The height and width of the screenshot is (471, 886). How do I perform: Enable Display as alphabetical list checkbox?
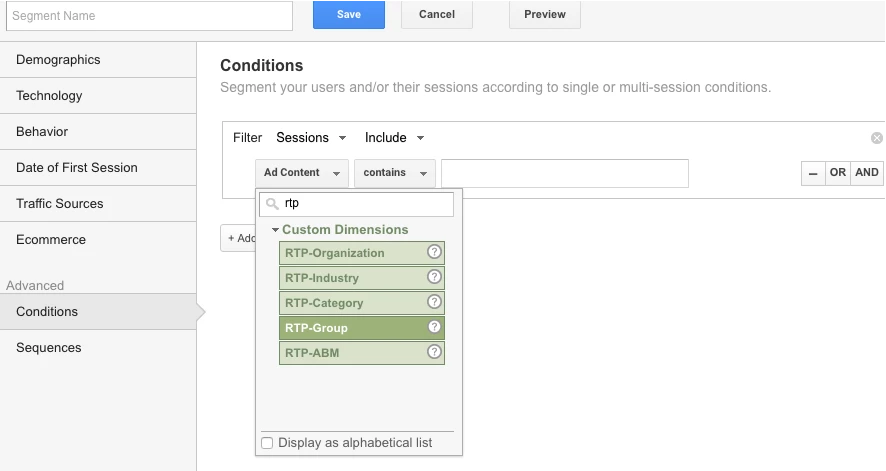pyautogui.click(x=267, y=443)
